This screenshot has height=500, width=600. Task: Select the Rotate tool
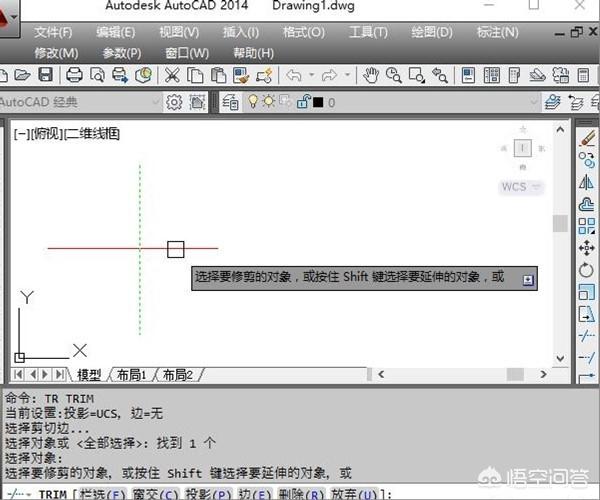click(x=587, y=270)
